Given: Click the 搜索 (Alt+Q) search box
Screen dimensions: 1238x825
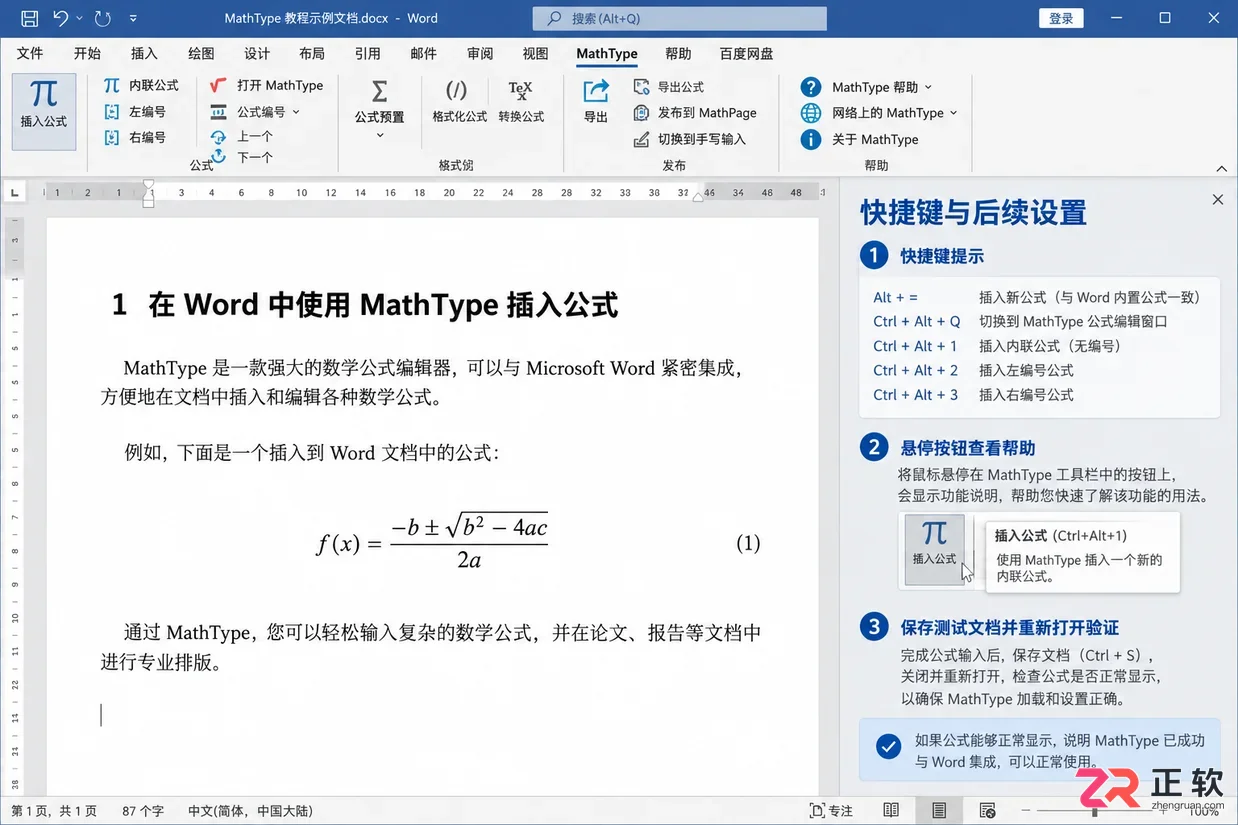Looking at the screenshot, I should 680,18.
